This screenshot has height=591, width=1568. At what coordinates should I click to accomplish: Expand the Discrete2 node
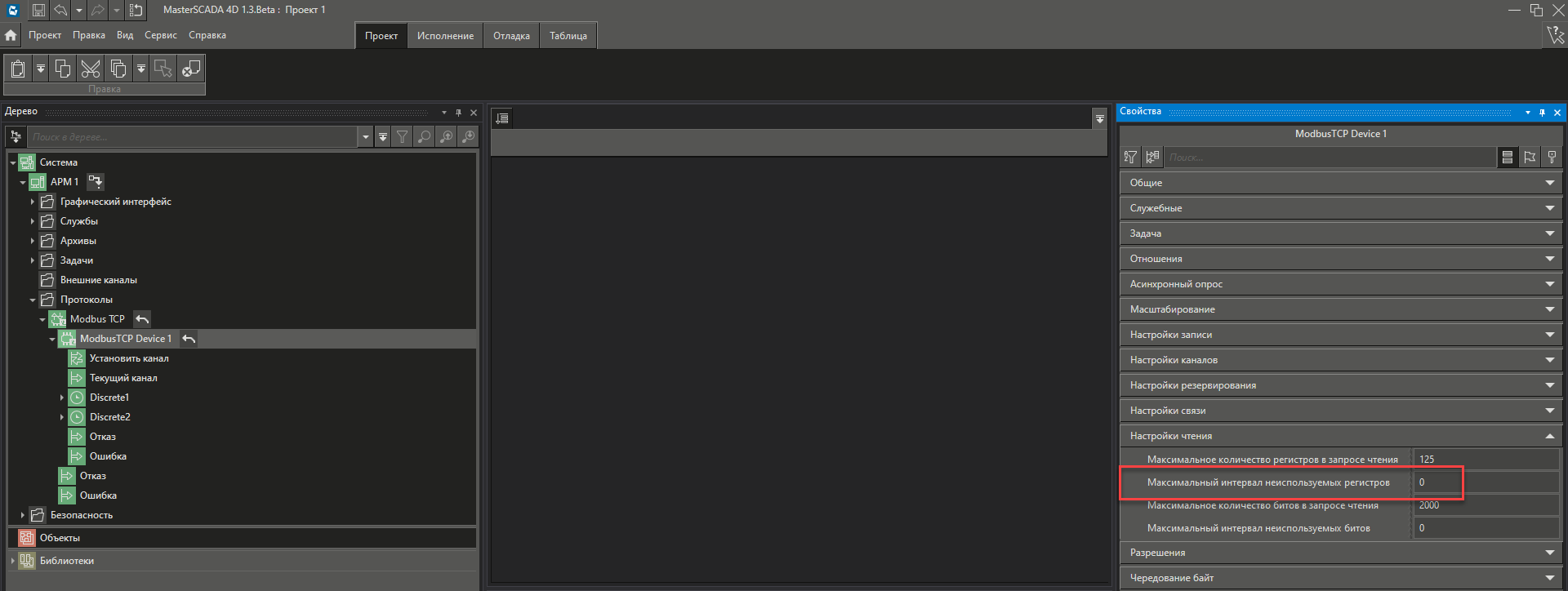coord(62,417)
